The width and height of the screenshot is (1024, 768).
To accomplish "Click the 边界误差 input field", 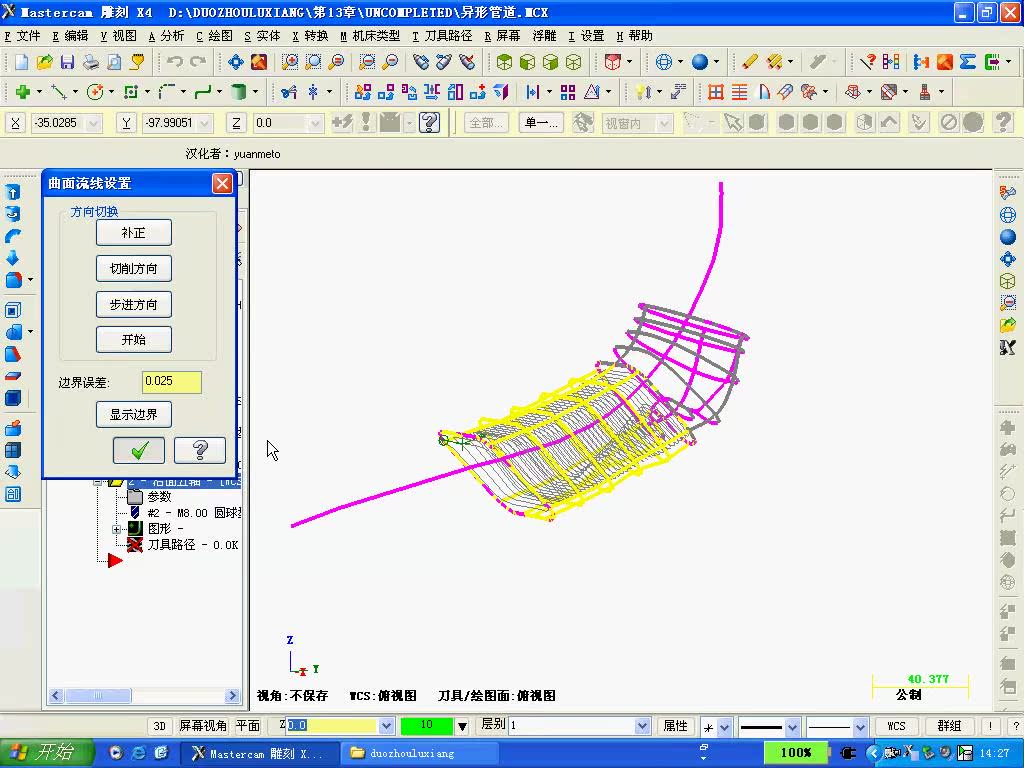I will click(x=172, y=382).
